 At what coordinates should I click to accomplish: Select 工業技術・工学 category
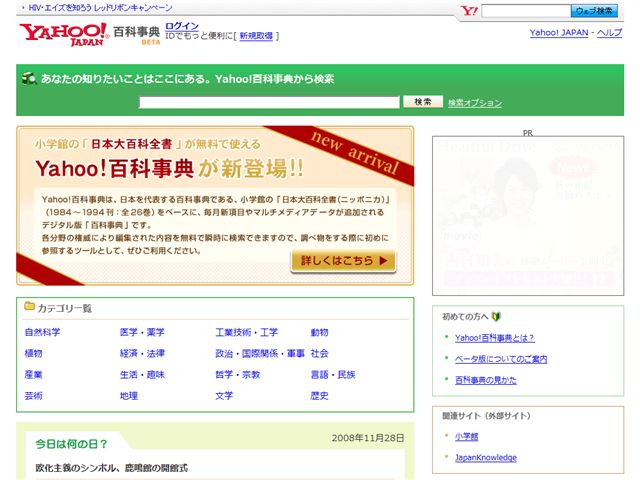point(247,332)
